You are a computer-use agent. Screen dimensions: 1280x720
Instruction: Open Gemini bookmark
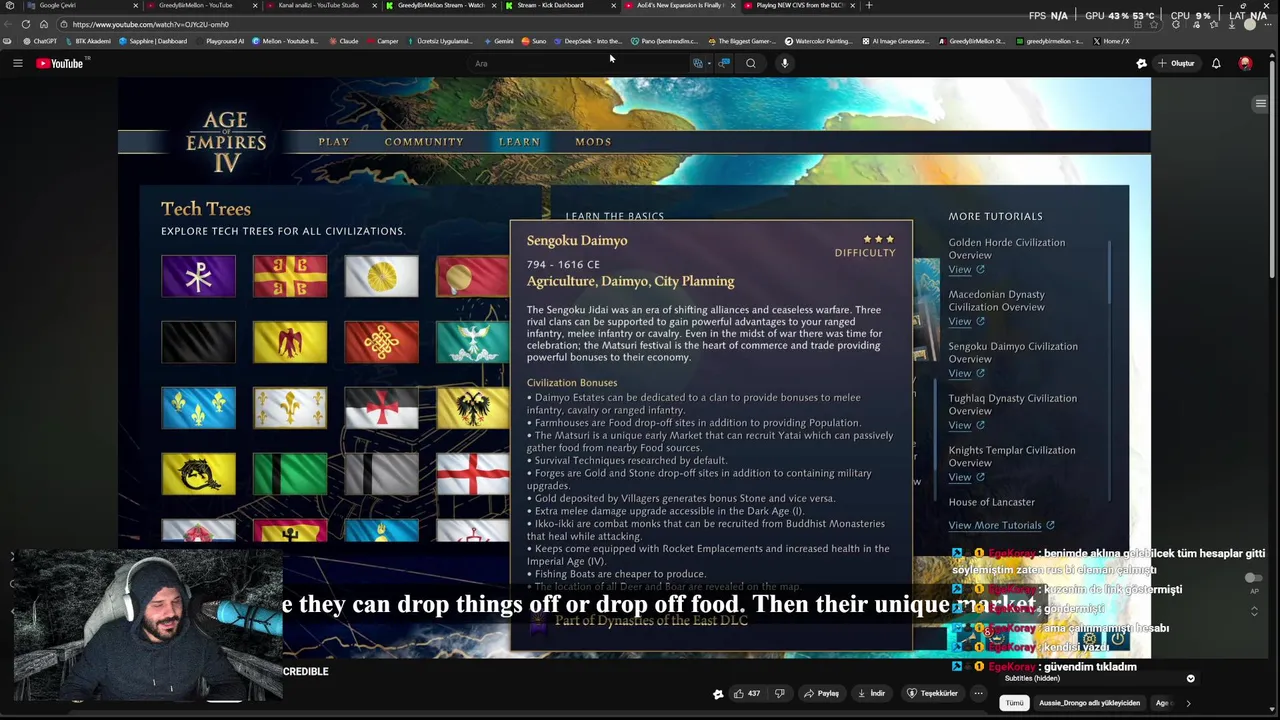pos(498,41)
